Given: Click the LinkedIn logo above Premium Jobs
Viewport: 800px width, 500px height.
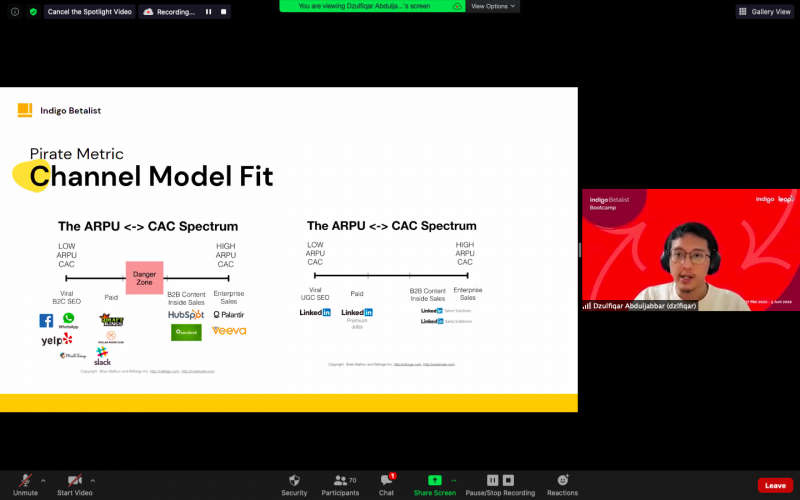Looking at the screenshot, I should point(357,312).
